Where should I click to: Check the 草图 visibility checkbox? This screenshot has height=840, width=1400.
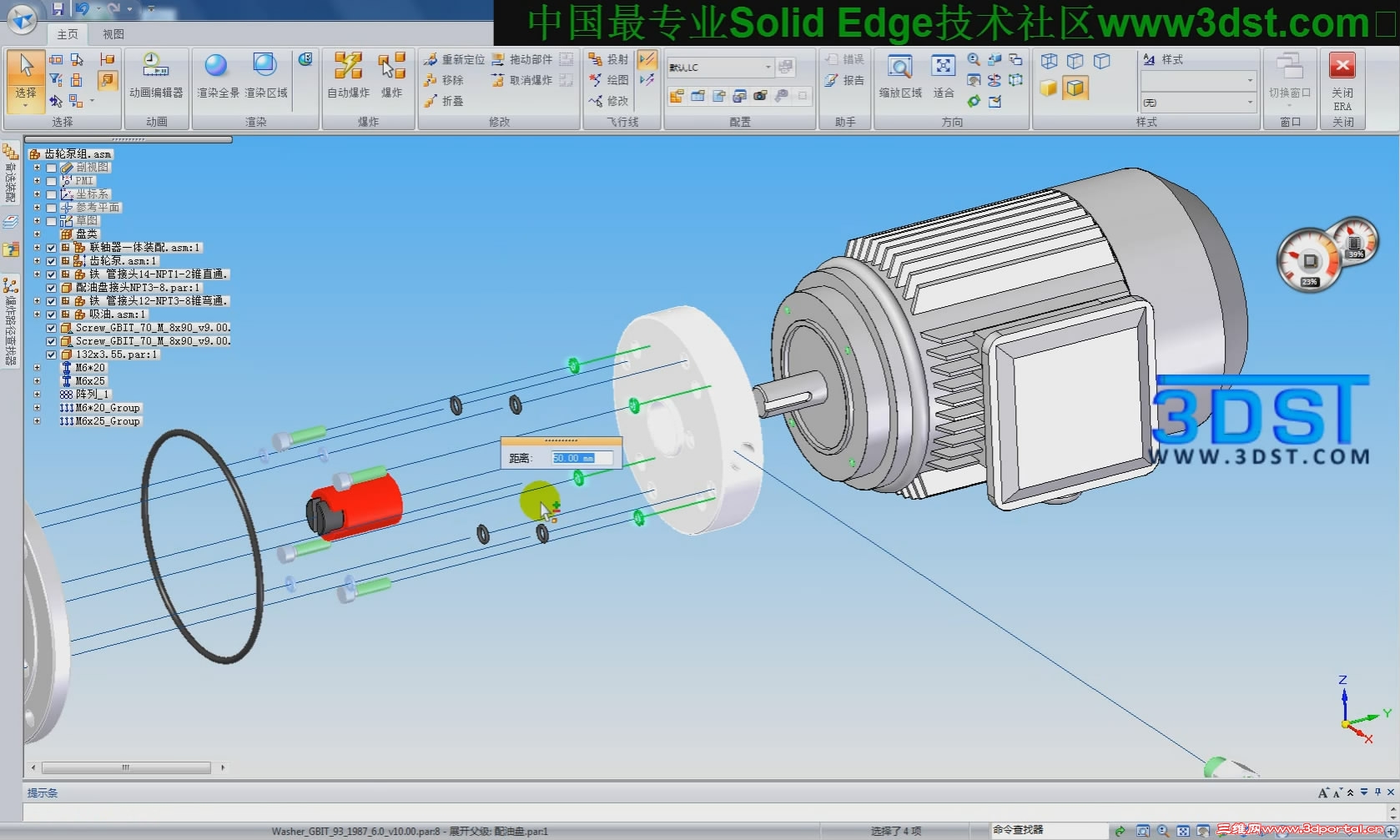click(52, 221)
